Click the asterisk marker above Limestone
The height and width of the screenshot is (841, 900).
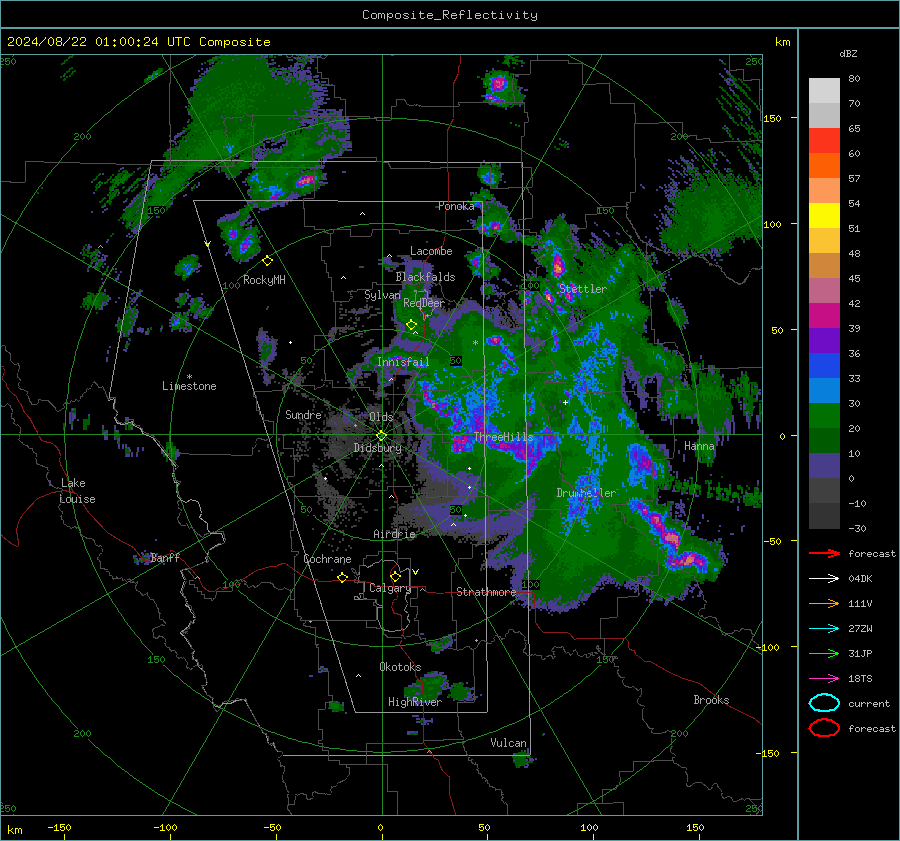click(189, 377)
